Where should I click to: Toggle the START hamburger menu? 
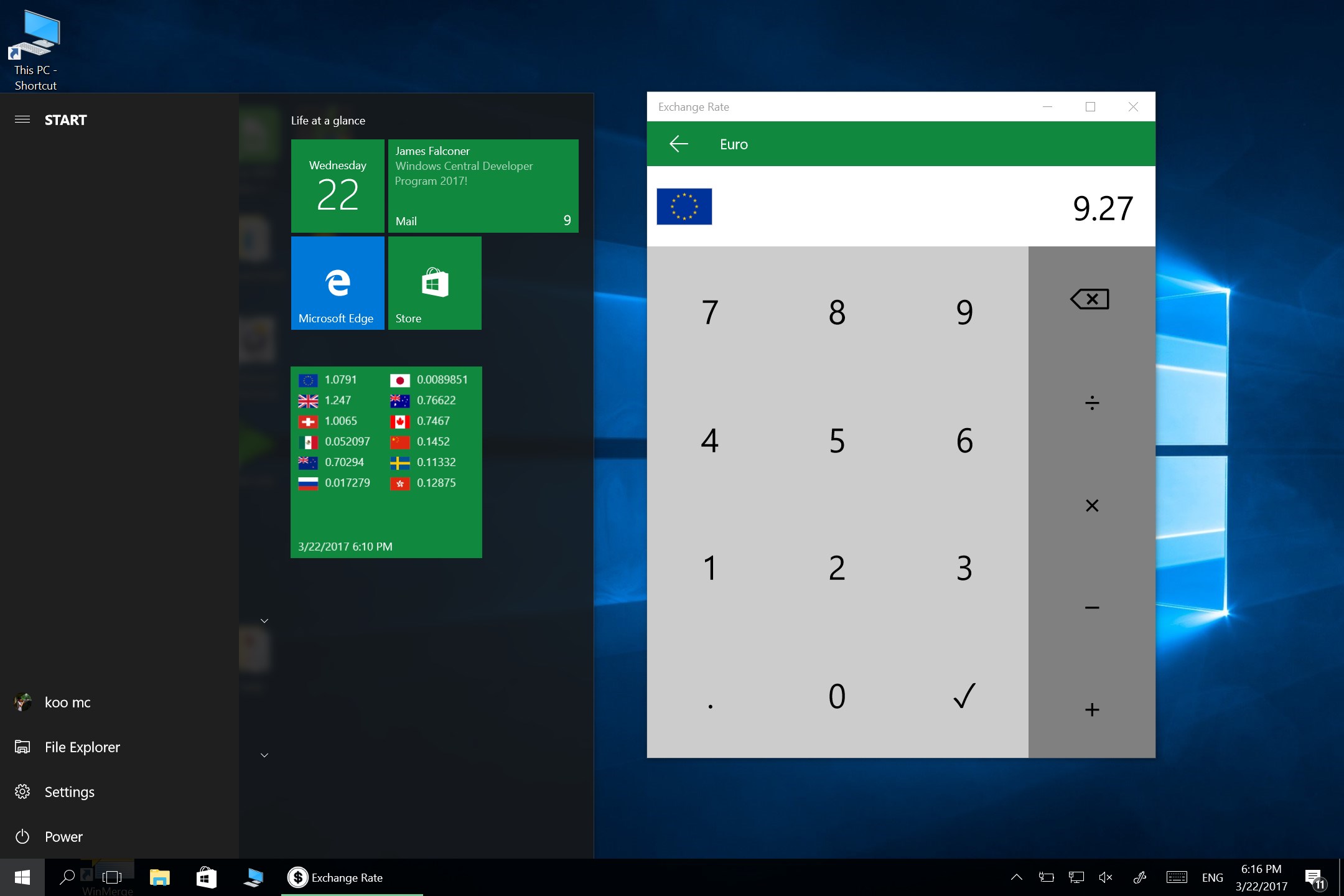tap(22, 119)
